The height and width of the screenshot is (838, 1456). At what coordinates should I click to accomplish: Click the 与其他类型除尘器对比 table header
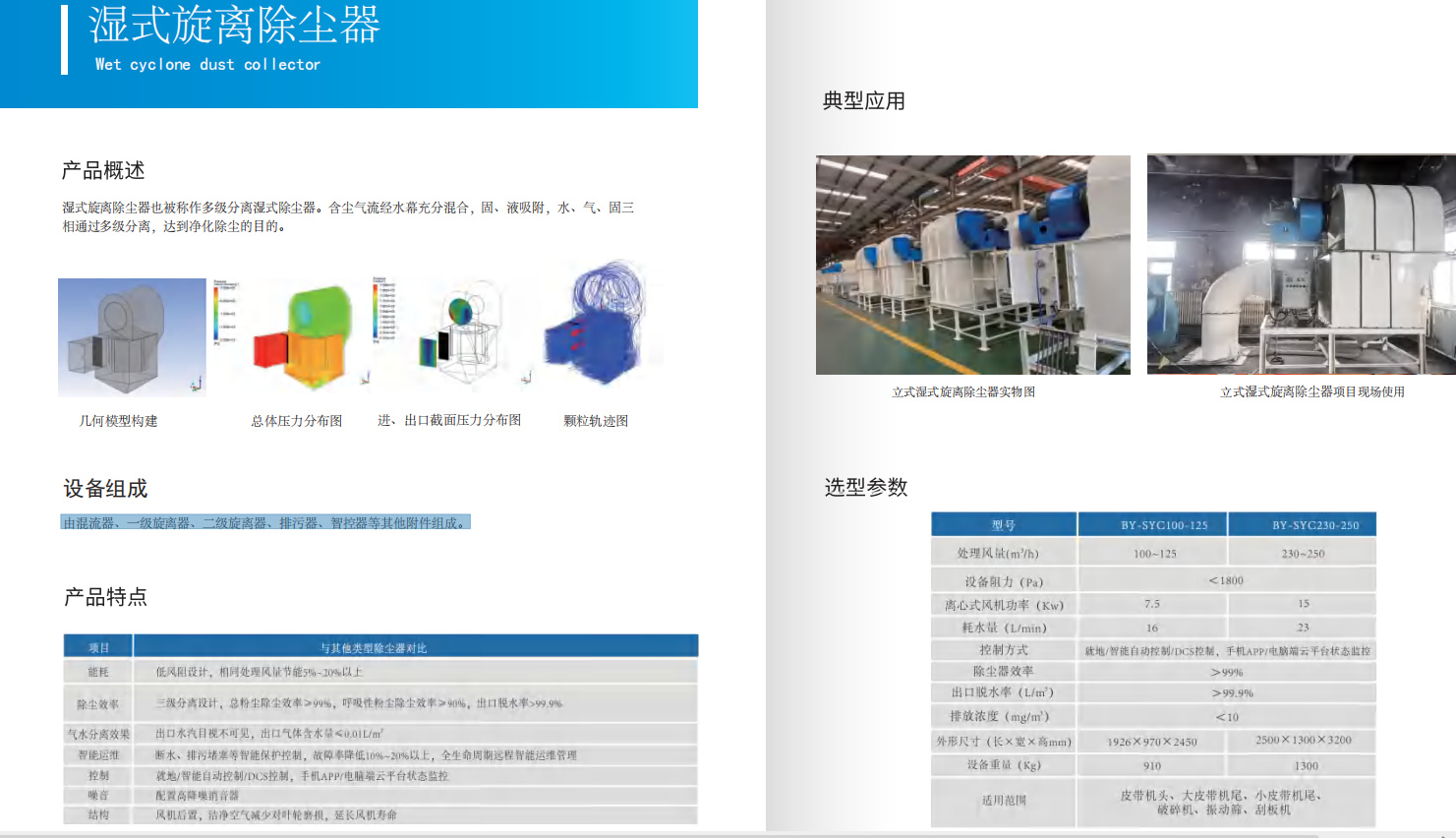[x=374, y=648]
